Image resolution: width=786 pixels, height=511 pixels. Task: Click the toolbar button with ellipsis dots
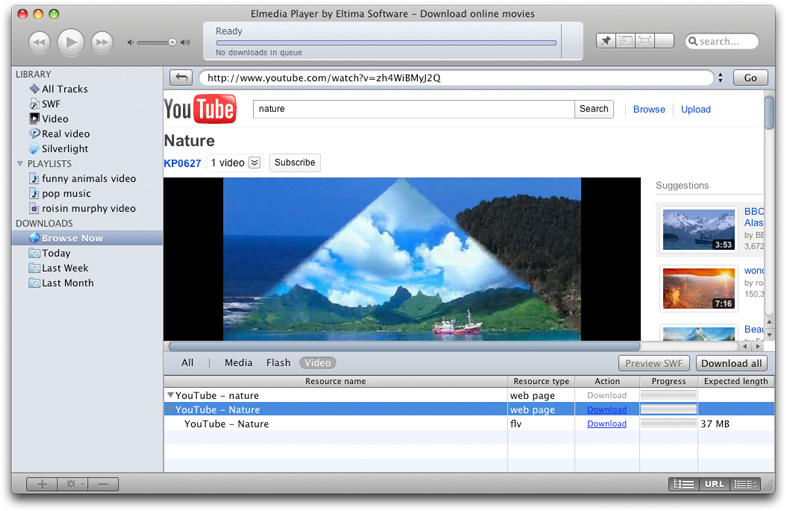click(x=665, y=41)
